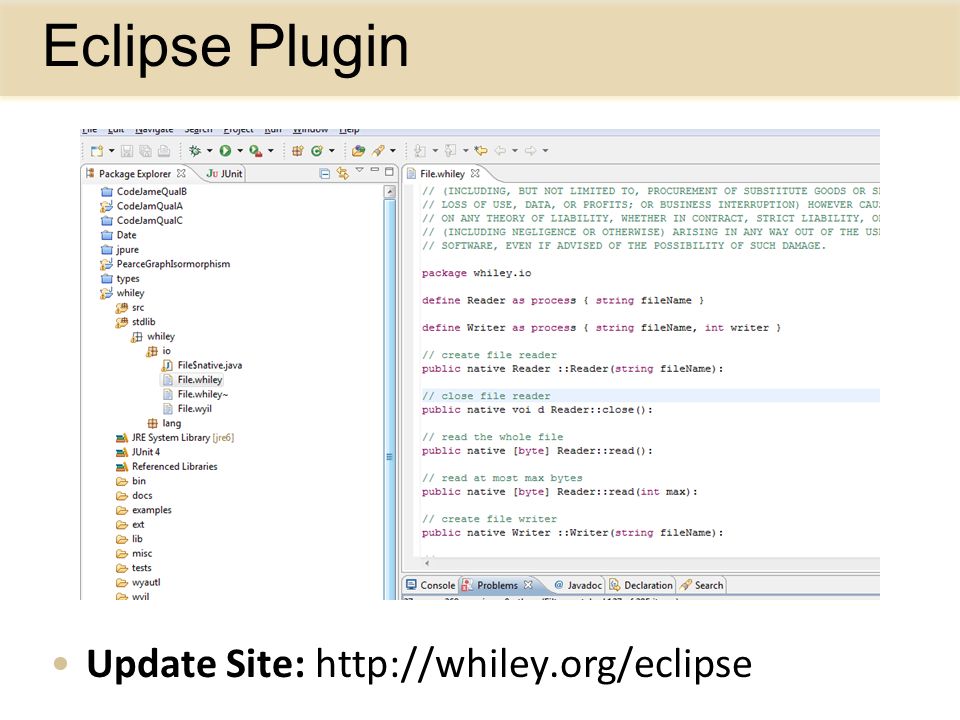
Task: Select the wyautl folder
Action: pos(139,583)
